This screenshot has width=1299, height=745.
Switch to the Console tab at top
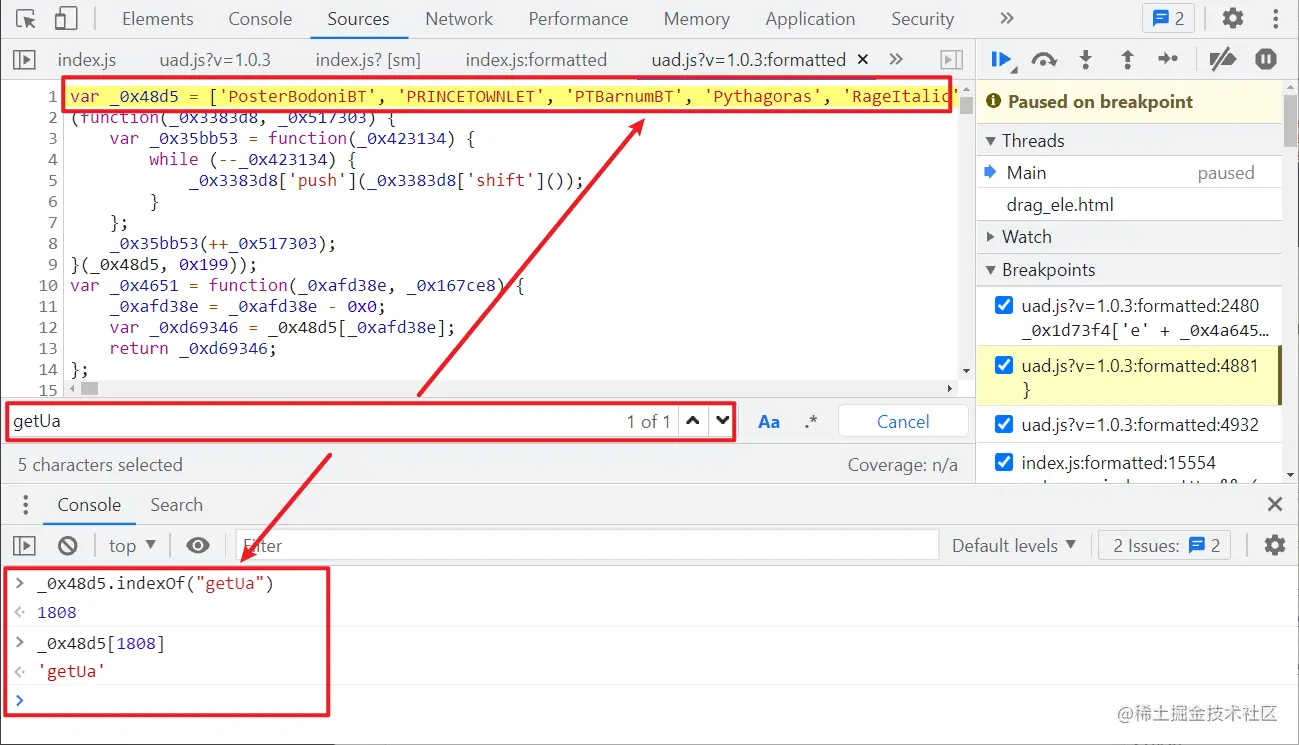tap(260, 19)
